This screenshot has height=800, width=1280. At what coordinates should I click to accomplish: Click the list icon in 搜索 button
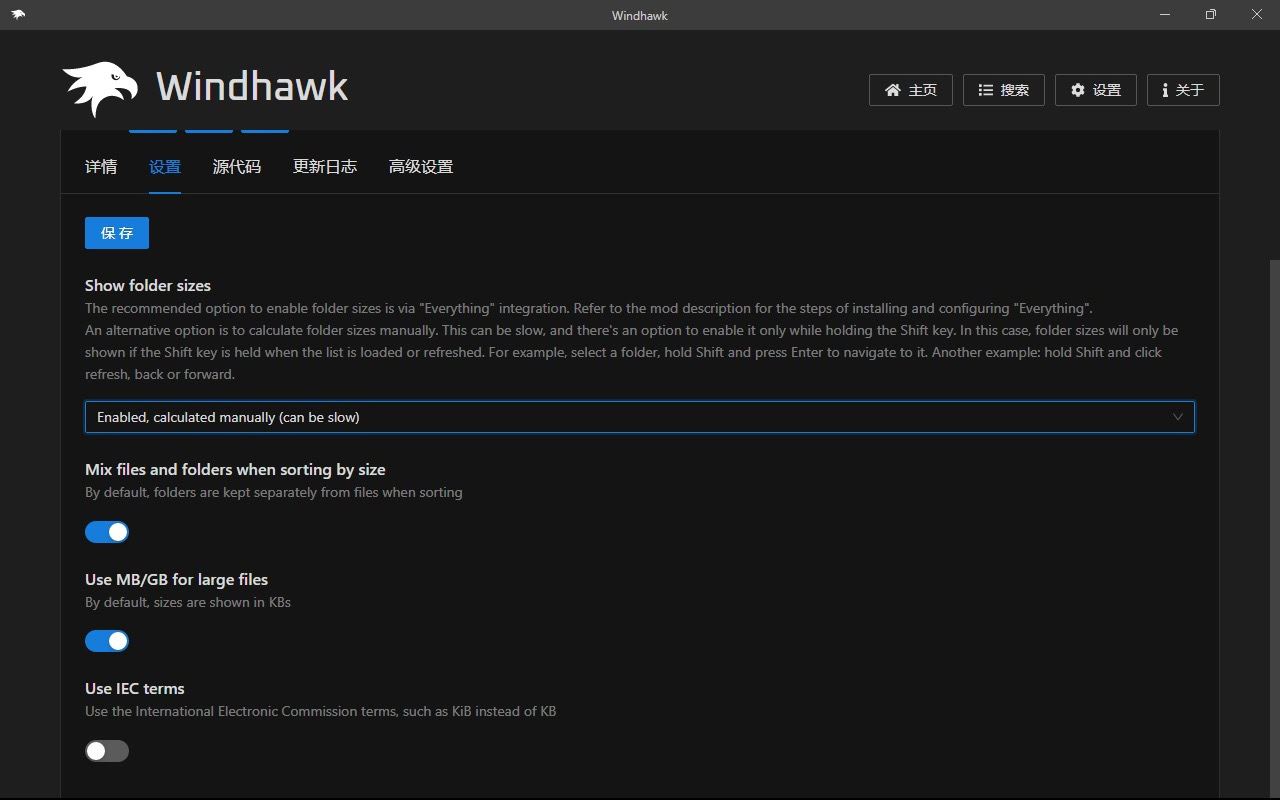pyautogui.click(x=986, y=90)
